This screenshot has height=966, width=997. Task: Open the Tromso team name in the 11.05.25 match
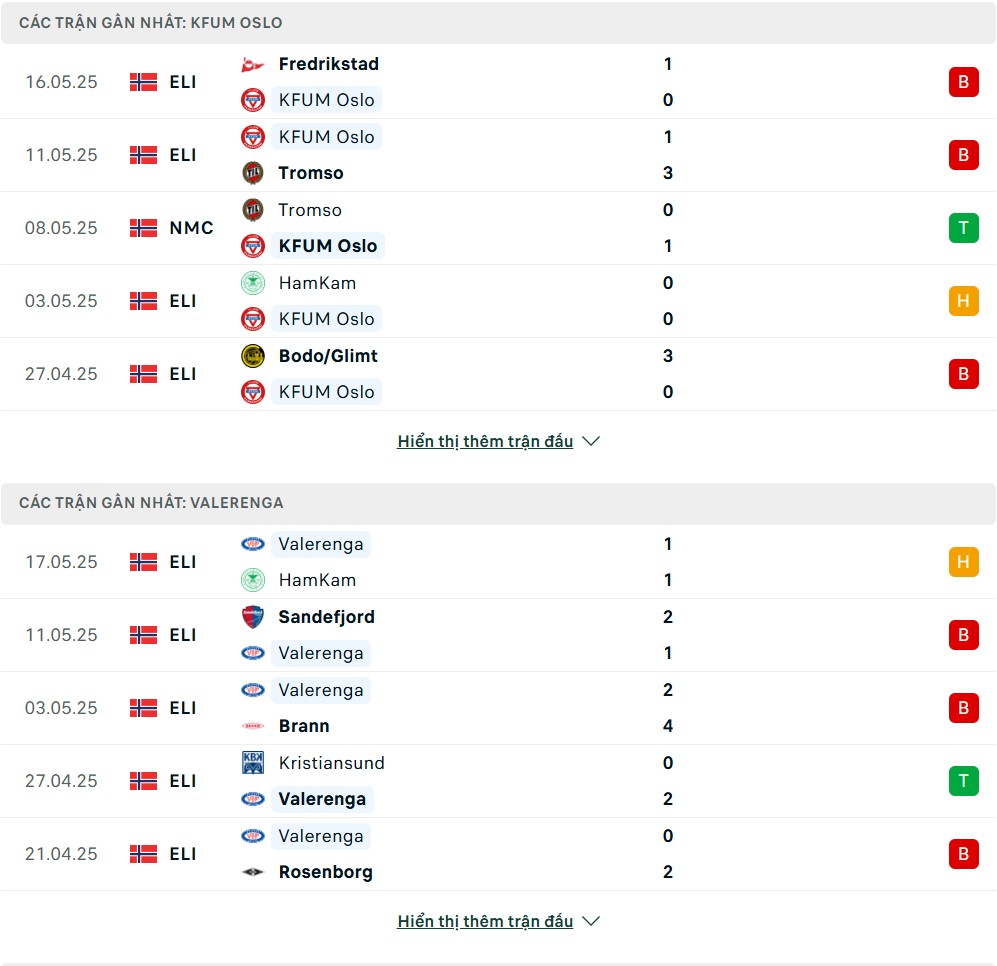(311, 173)
